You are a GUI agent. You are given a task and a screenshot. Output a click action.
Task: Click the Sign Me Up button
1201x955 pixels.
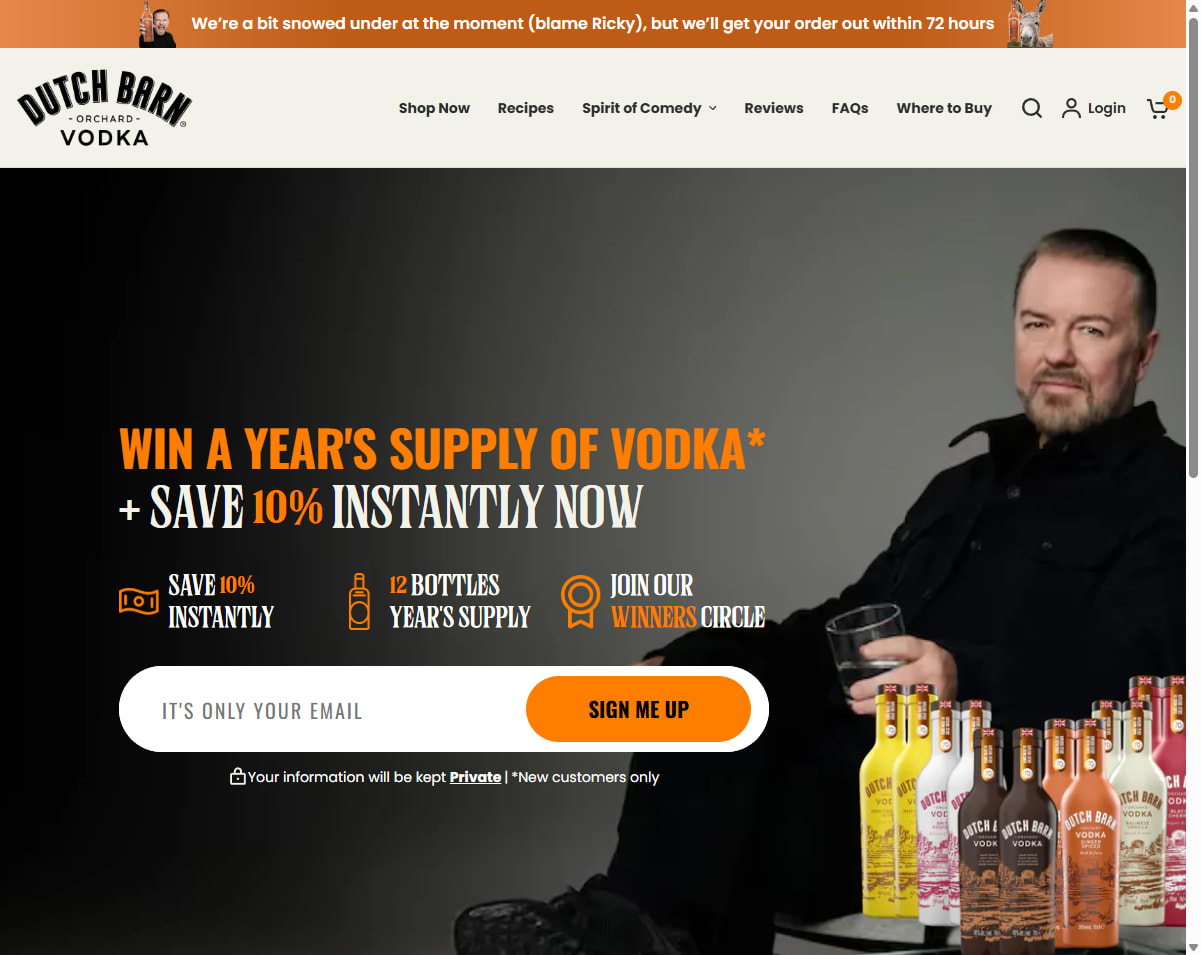[638, 709]
